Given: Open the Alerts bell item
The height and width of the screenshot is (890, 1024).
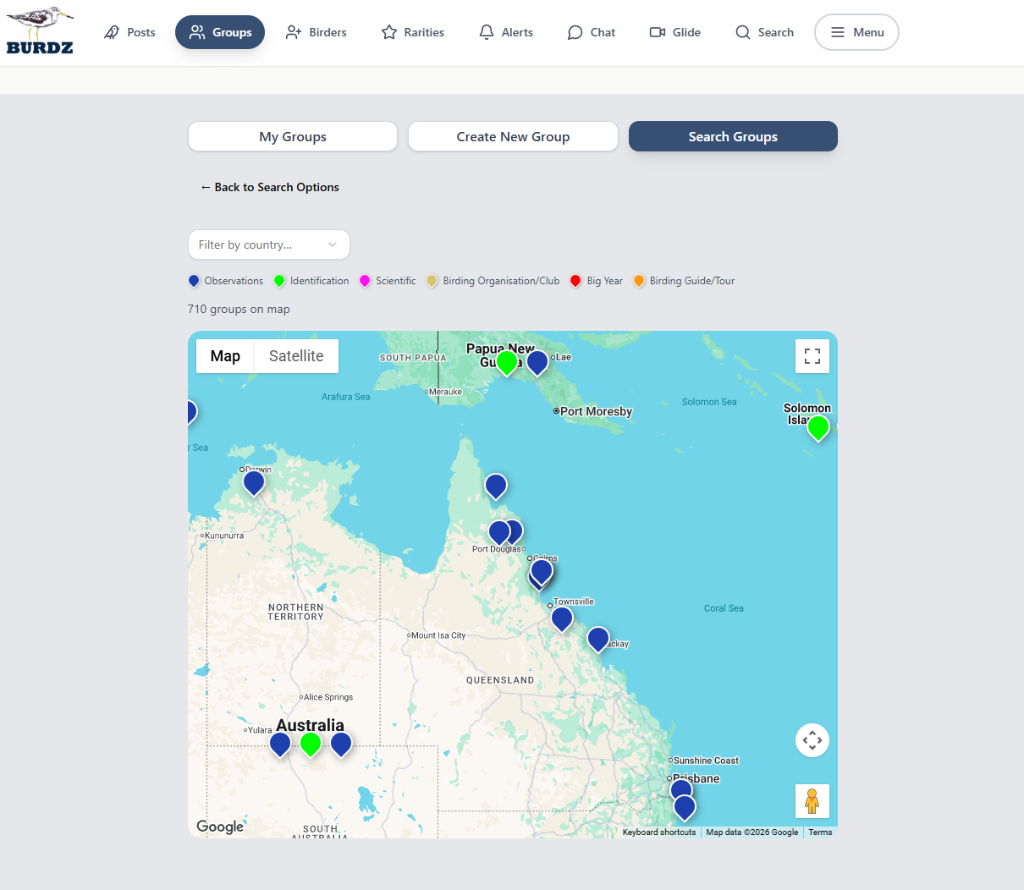Looking at the screenshot, I should click(x=506, y=32).
